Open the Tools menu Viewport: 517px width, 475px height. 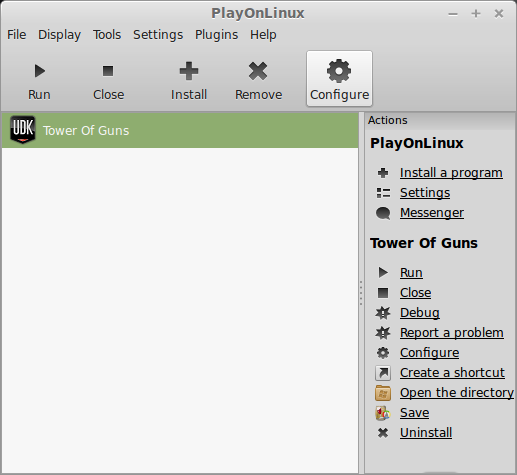(x=107, y=35)
